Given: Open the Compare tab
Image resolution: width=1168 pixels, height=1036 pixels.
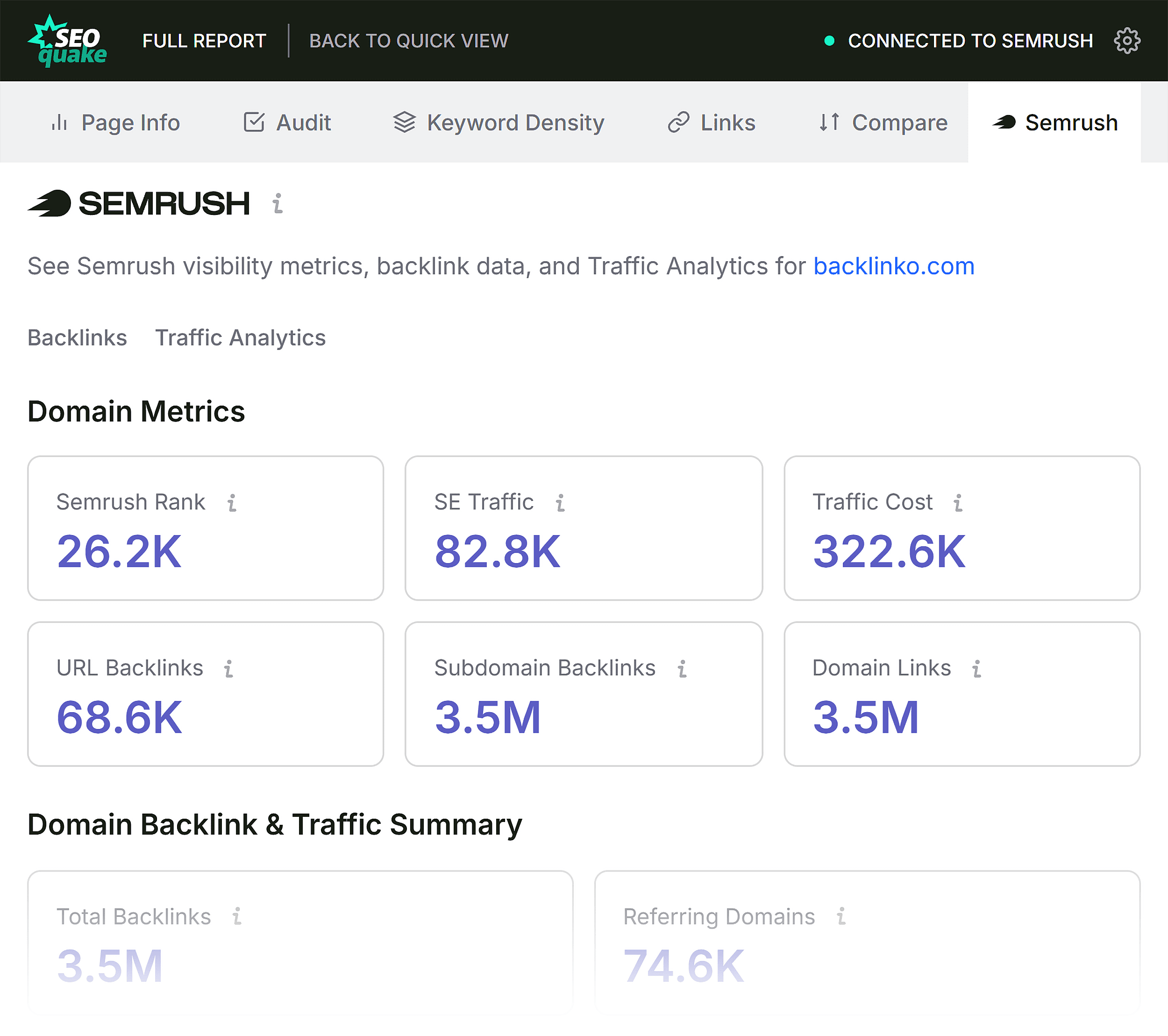Looking at the screenshot, I should [883, 122].
